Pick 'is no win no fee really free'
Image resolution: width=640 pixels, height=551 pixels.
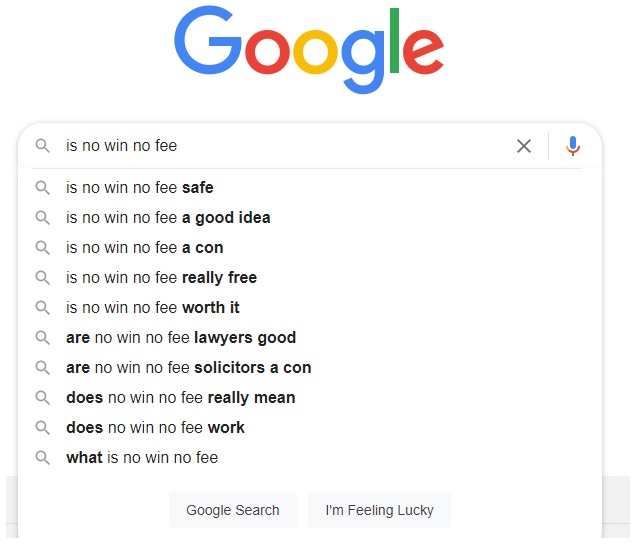(x=161, y=277)
